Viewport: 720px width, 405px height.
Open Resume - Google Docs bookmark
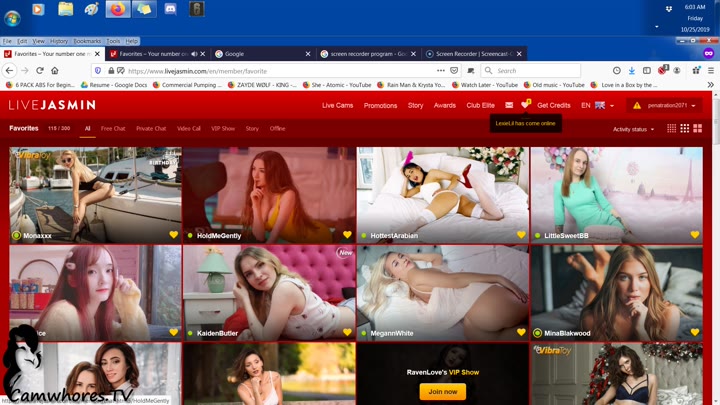114,85
